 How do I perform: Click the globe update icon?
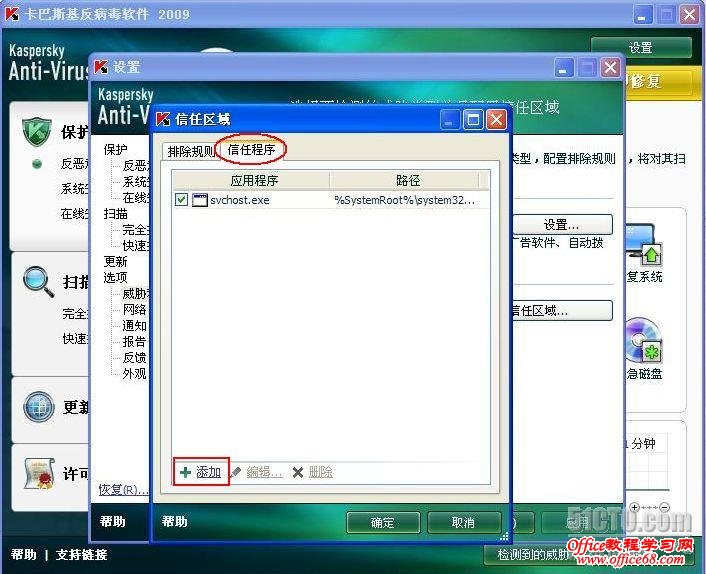(39, 407)
